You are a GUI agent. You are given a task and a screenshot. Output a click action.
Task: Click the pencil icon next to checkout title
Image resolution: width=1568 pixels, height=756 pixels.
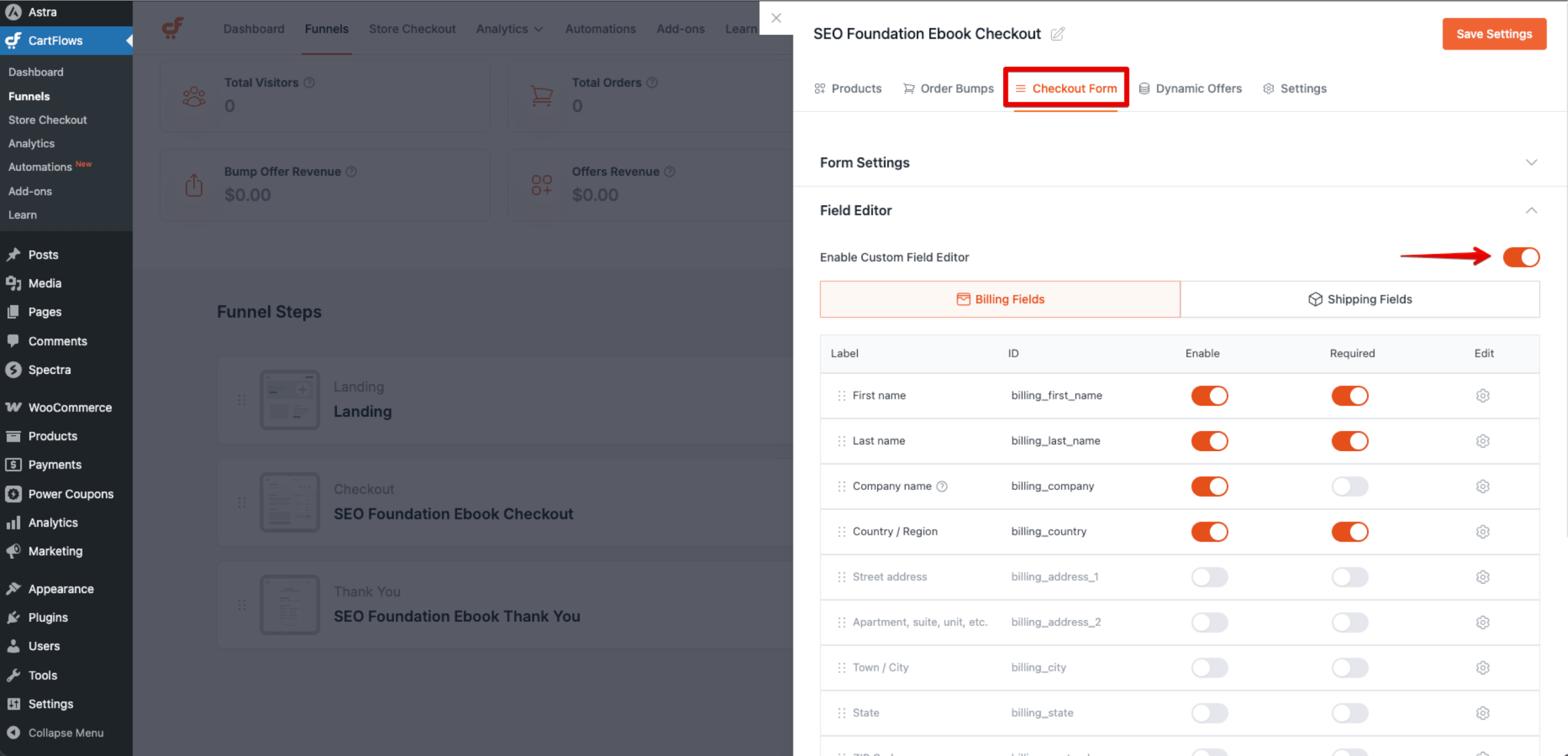[x=1058, y=34]
